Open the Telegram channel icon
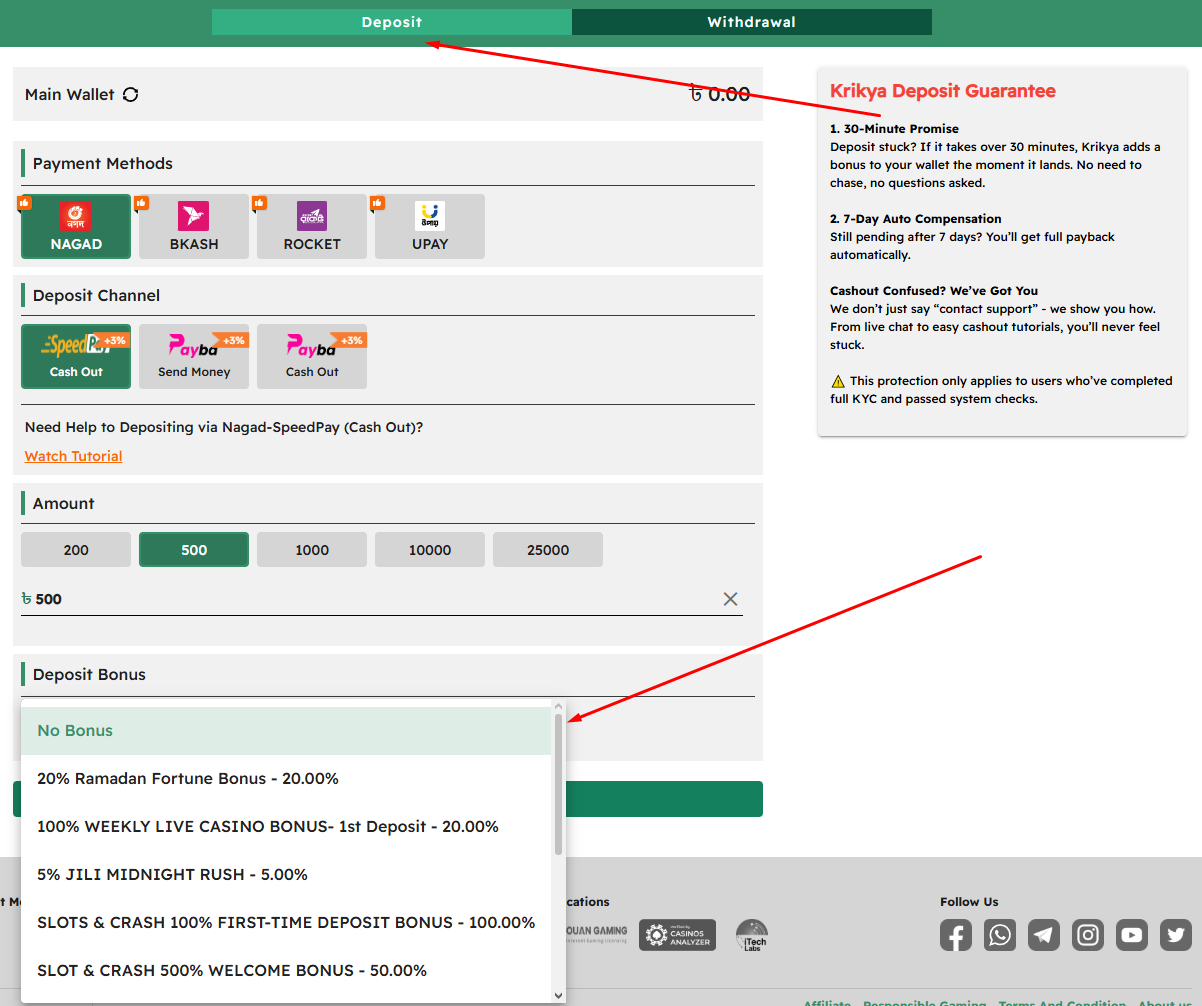The image size is (1202, 1006). click(1044, 935)
